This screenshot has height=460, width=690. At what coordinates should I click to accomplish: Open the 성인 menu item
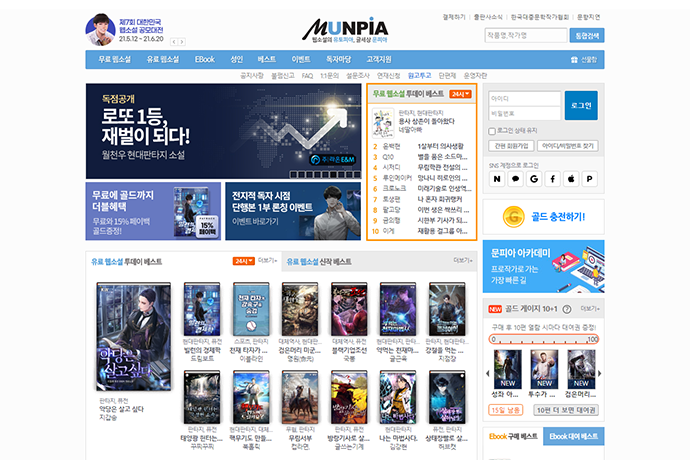coord(236,59)
